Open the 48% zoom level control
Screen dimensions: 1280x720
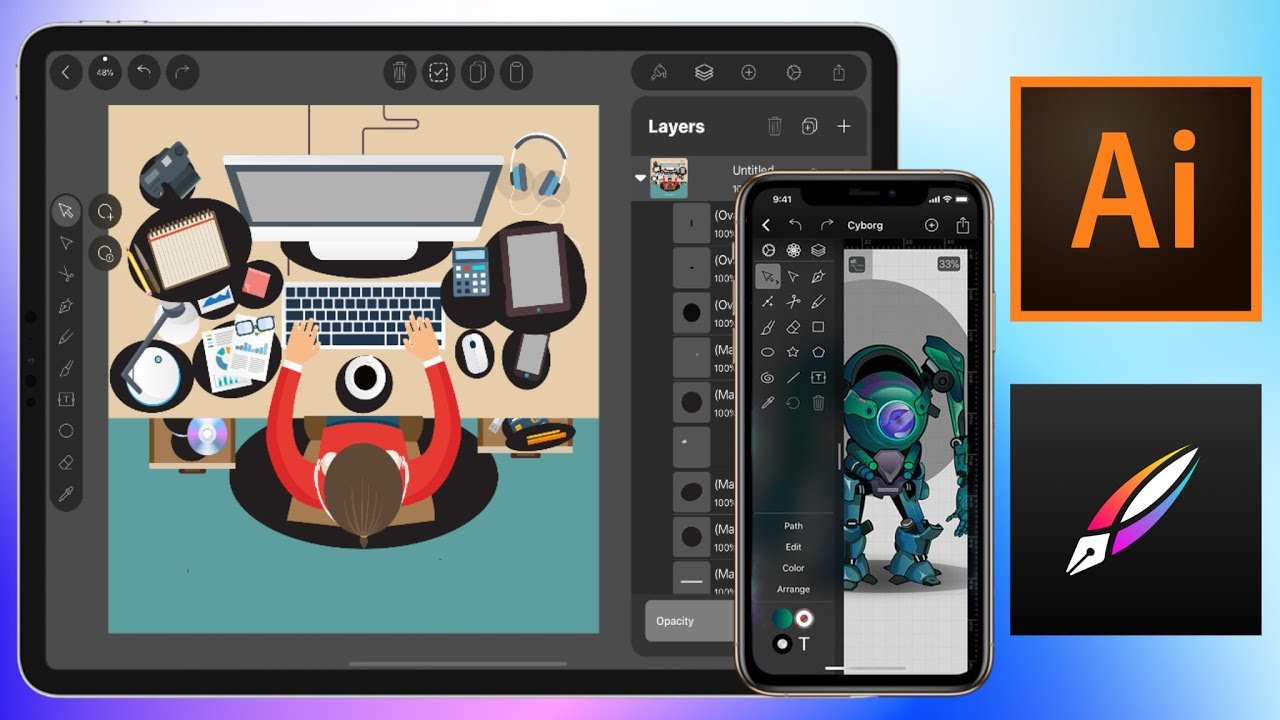tap(104, 72)
